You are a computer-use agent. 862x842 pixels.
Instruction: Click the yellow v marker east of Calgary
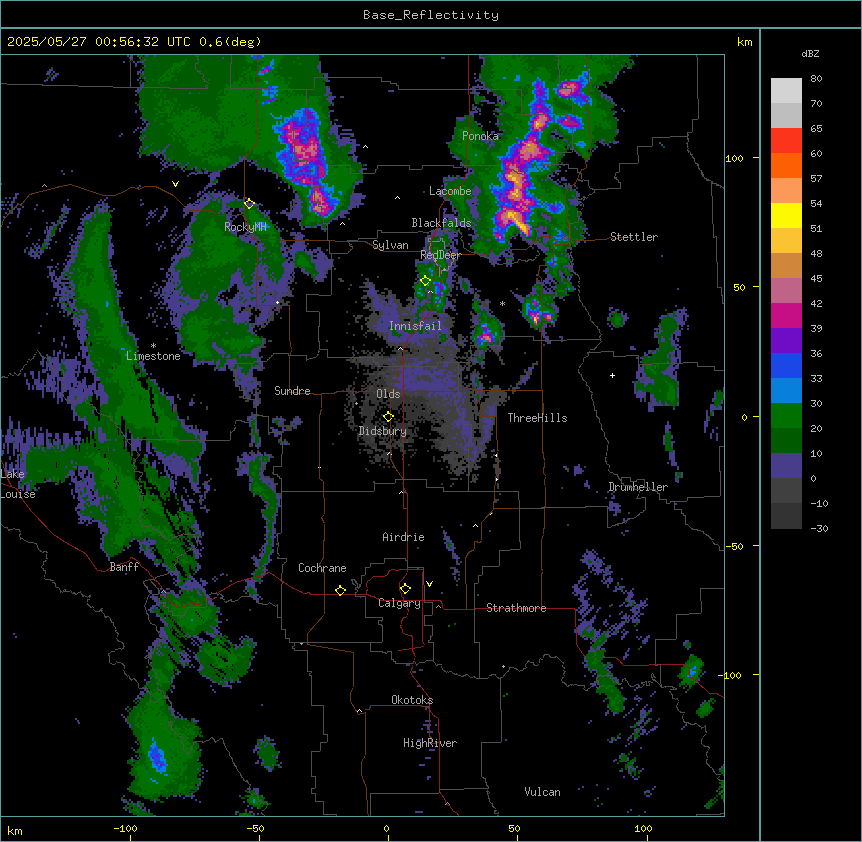[429, 584]
